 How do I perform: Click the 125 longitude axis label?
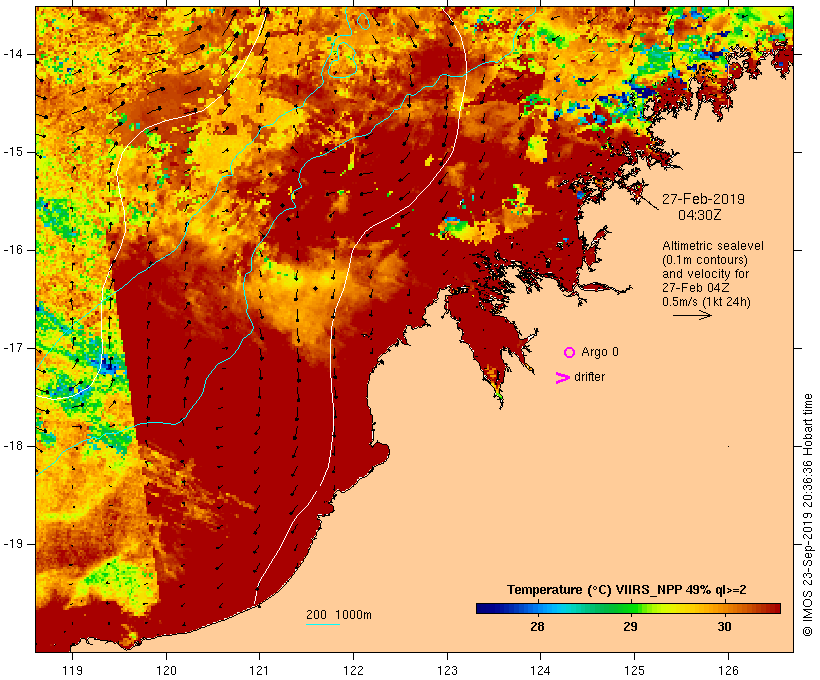634,670
